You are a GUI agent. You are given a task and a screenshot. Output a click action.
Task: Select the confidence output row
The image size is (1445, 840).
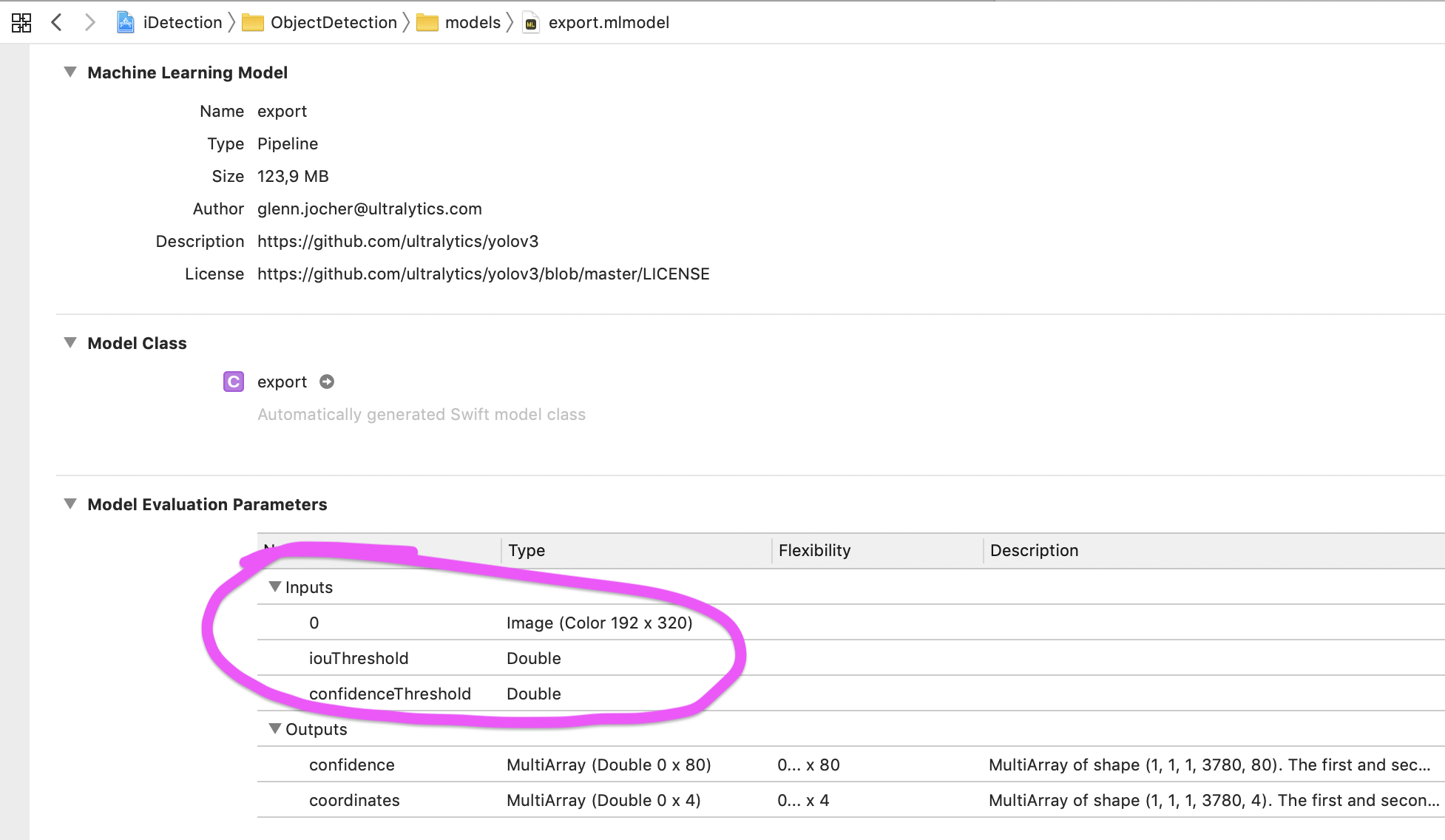tap(352, 765)
